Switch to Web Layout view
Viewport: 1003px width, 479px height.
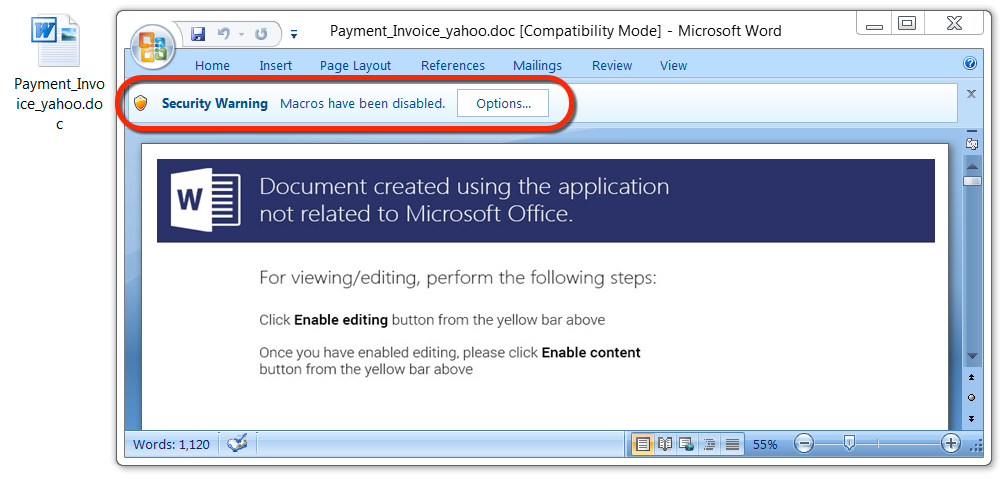click(x=687, y=444)
